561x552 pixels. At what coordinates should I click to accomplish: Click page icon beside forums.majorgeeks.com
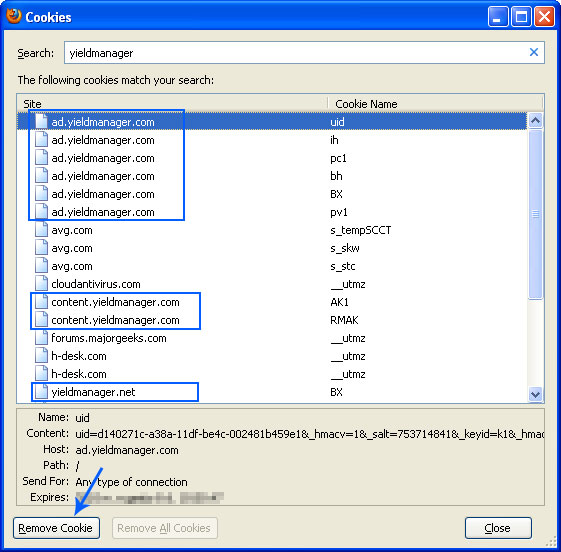pyautogui.click(x=41, y=337)
